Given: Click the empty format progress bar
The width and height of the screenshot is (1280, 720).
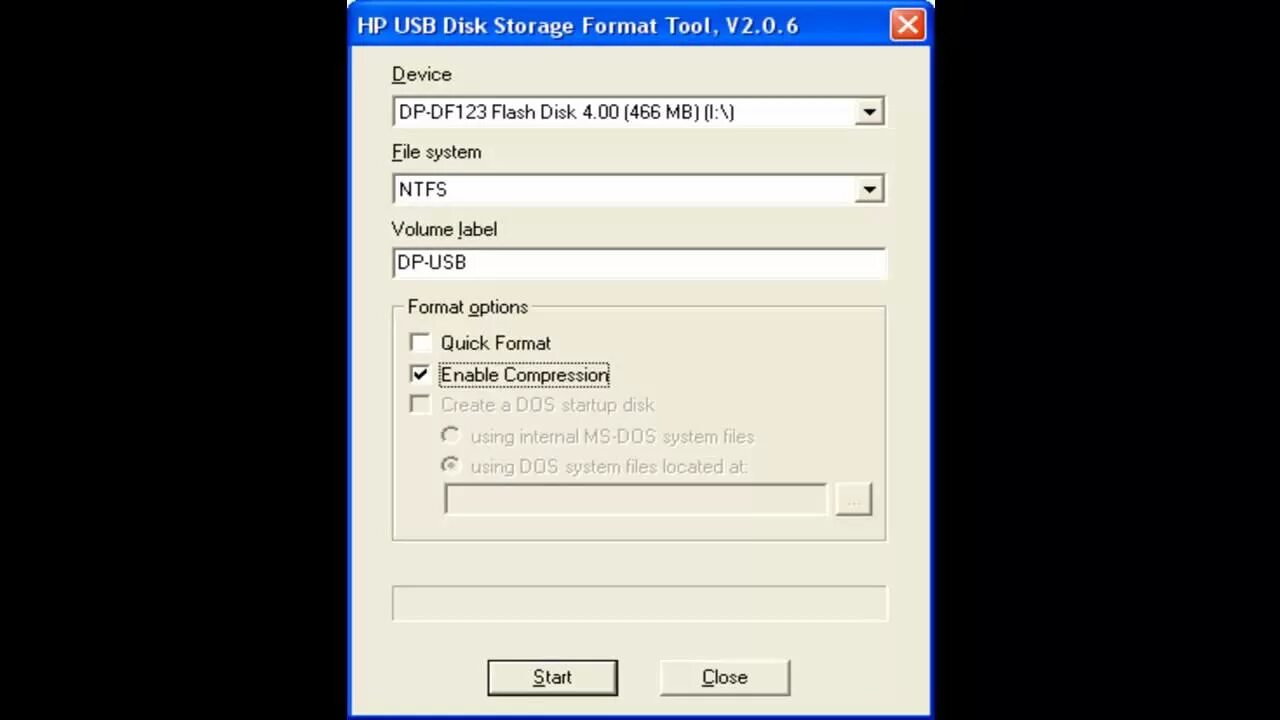Looking at the screenshot, I should (639, 603).
